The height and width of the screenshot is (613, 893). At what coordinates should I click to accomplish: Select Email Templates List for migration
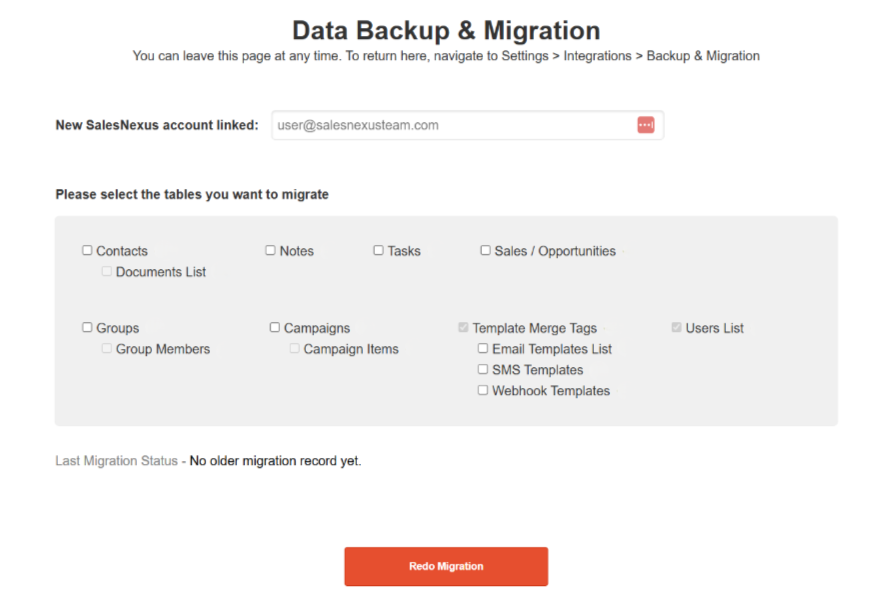[x=482, y=348]
